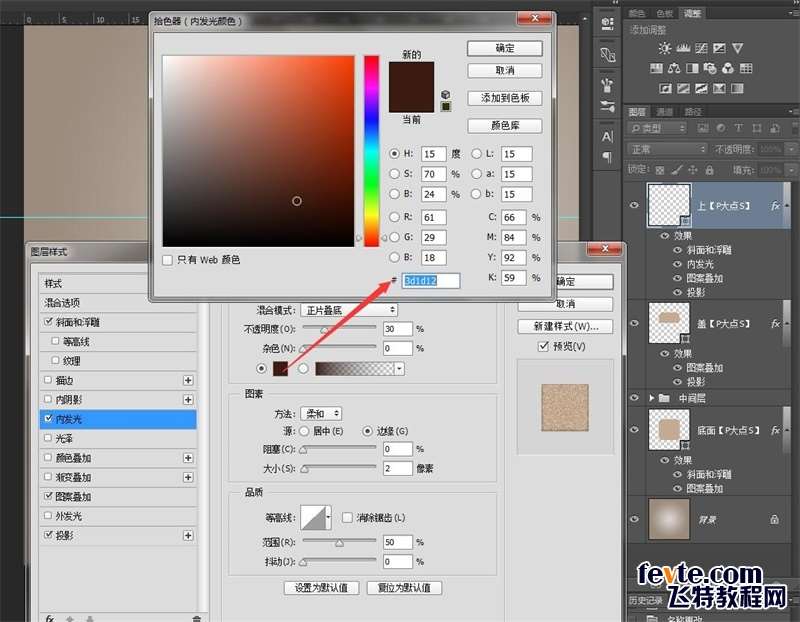Viewport: 800px width, 622px height.
Task: Enable the 只有 Web 颜色 checkbox
Action: click(168, 260)
